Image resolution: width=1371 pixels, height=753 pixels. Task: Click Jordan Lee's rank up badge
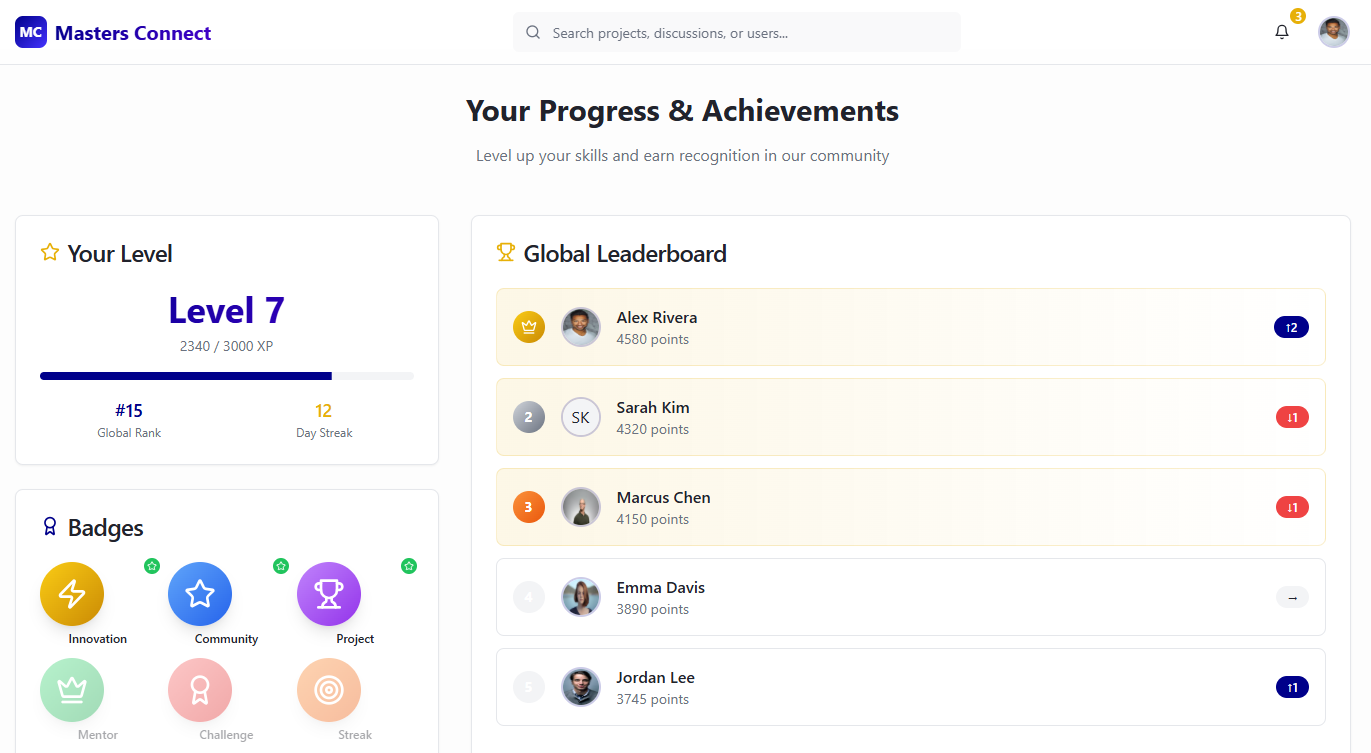(x=1292, y=687)
